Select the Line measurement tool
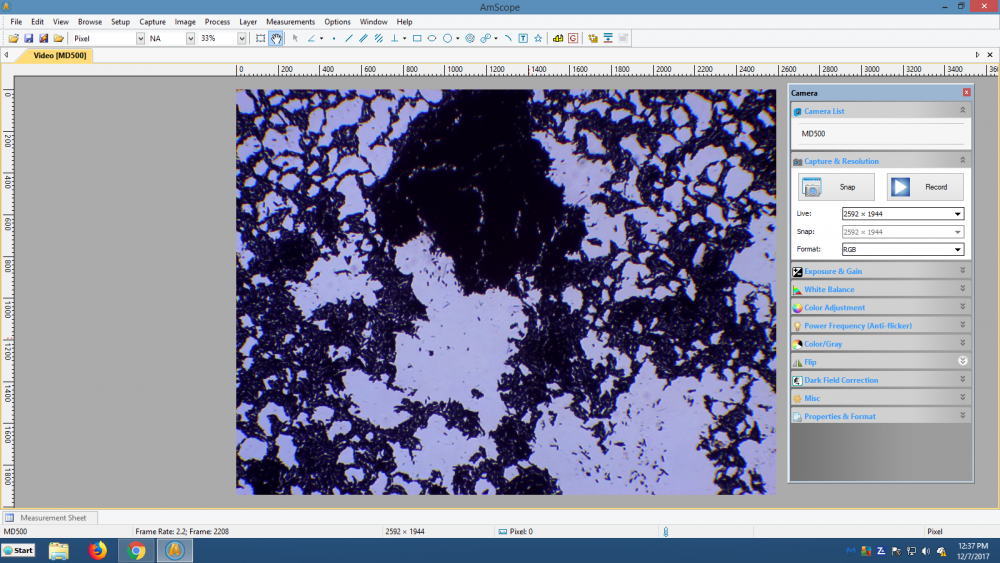 (x=348, y=38)
